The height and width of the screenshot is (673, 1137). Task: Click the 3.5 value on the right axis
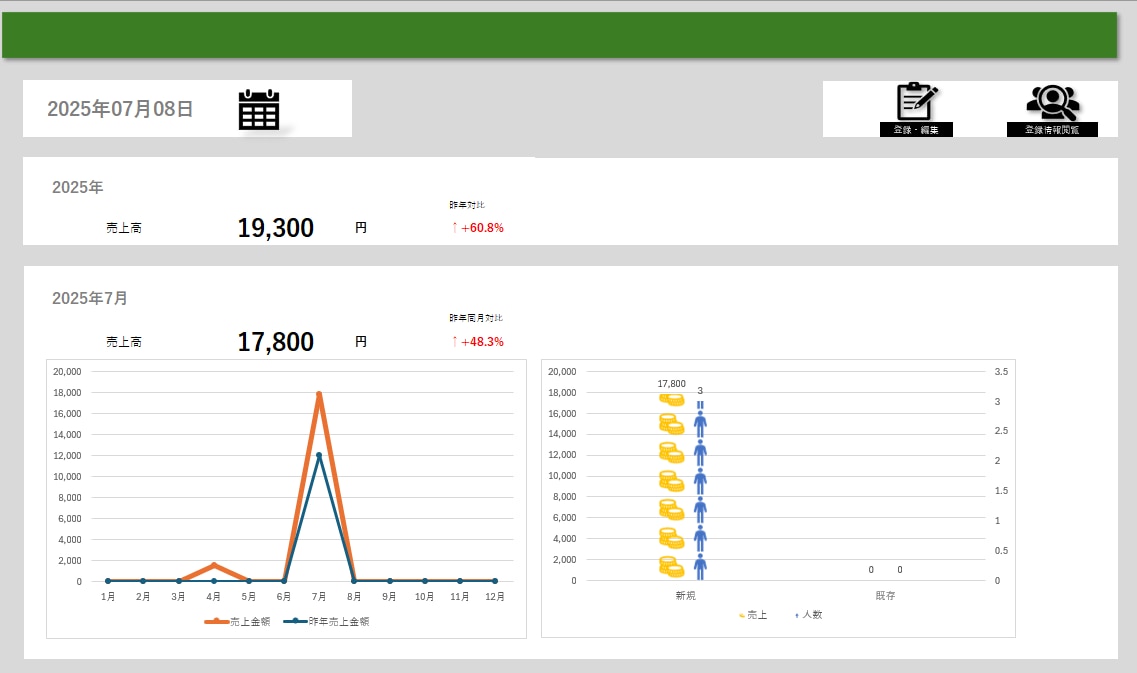(1001, 371)
